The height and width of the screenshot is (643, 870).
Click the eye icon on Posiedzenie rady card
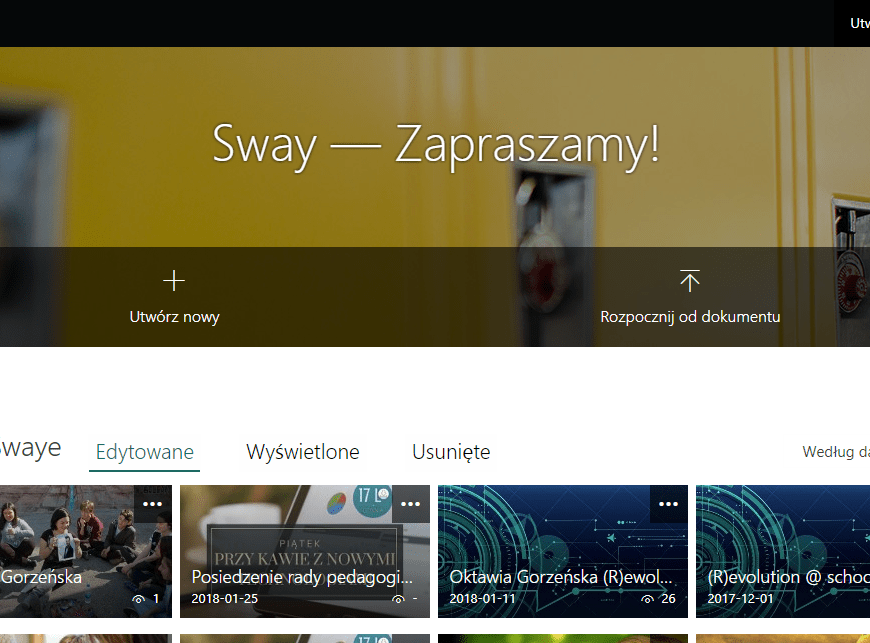coord(399,599)
